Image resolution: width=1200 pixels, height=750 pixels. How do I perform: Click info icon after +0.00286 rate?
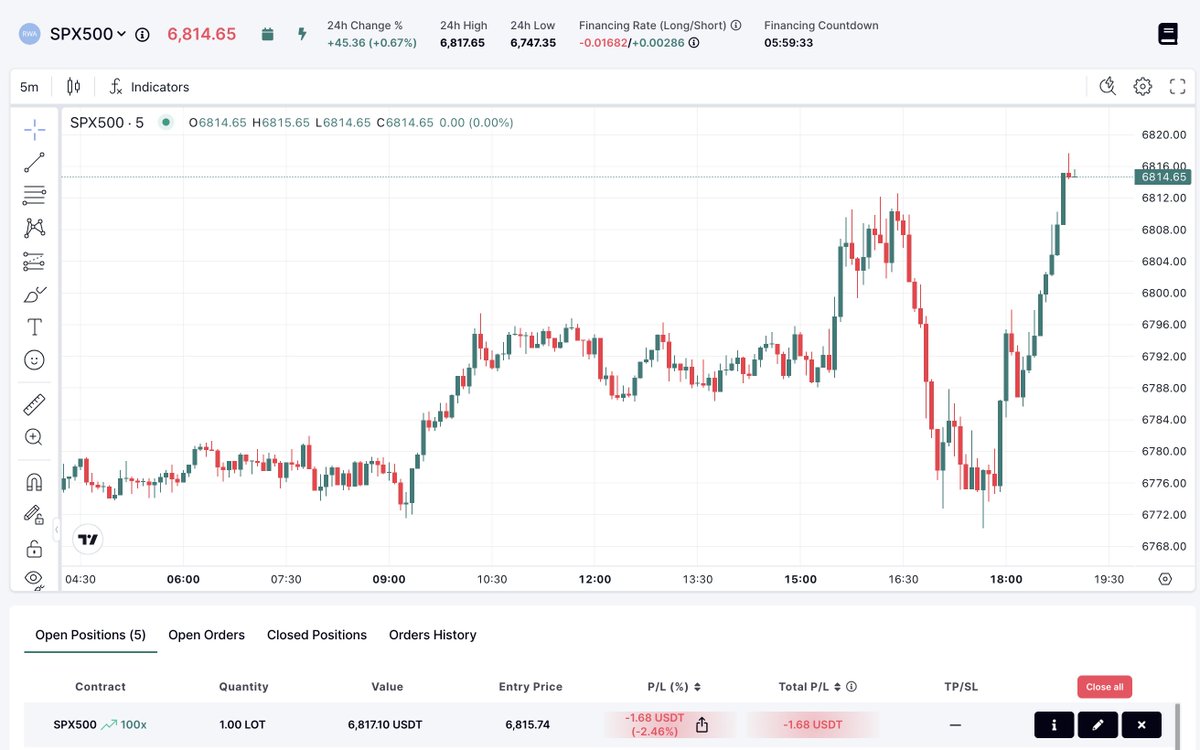[x=694, y=43]
